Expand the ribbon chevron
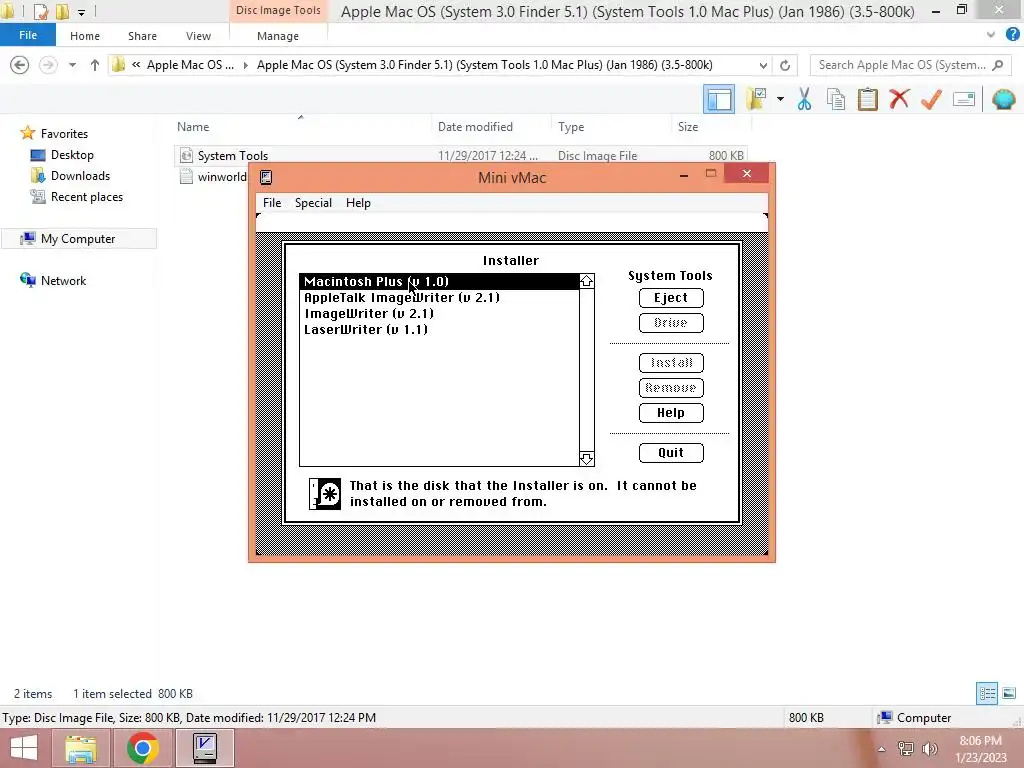 pos(991,35)
